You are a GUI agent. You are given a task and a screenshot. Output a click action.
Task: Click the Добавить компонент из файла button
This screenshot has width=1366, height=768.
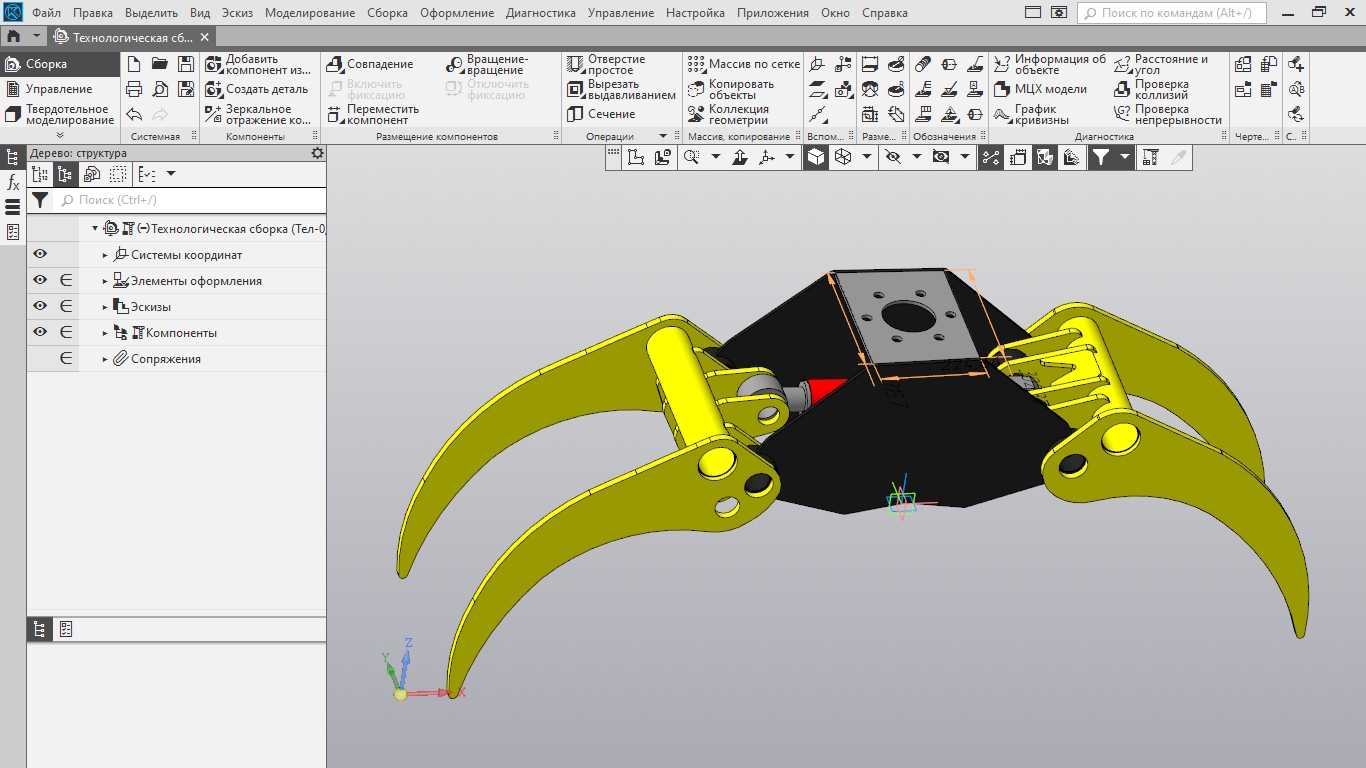(x=258, y=64)
